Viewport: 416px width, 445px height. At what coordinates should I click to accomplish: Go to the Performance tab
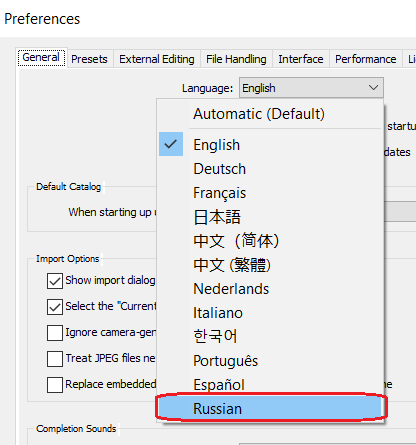pos(366,59)
